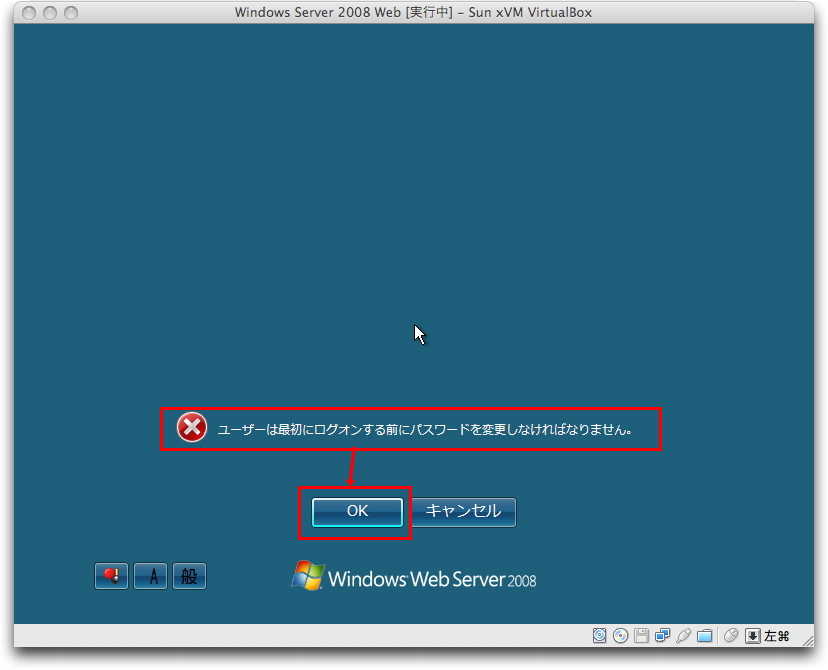Click the window resize grip corner
The width and height of the screenshot is (828, 670).
tap(808, 641)
